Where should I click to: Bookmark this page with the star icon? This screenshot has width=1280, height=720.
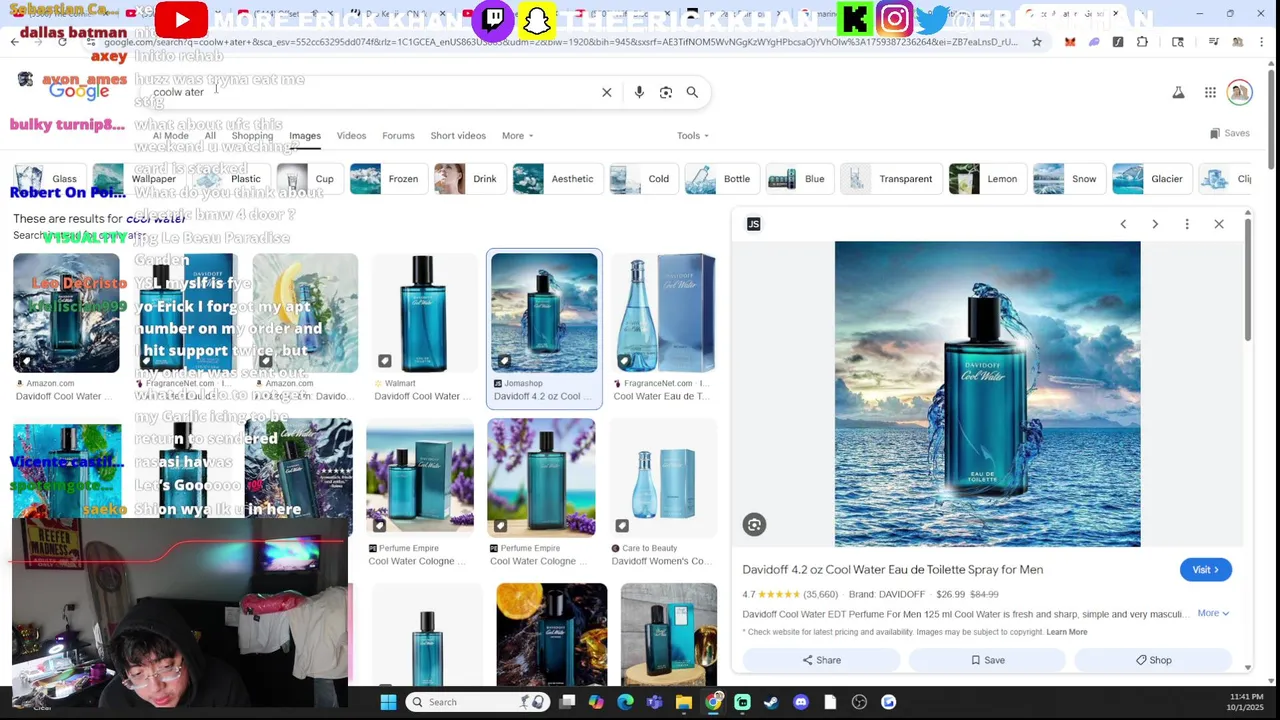[1037, 42]
